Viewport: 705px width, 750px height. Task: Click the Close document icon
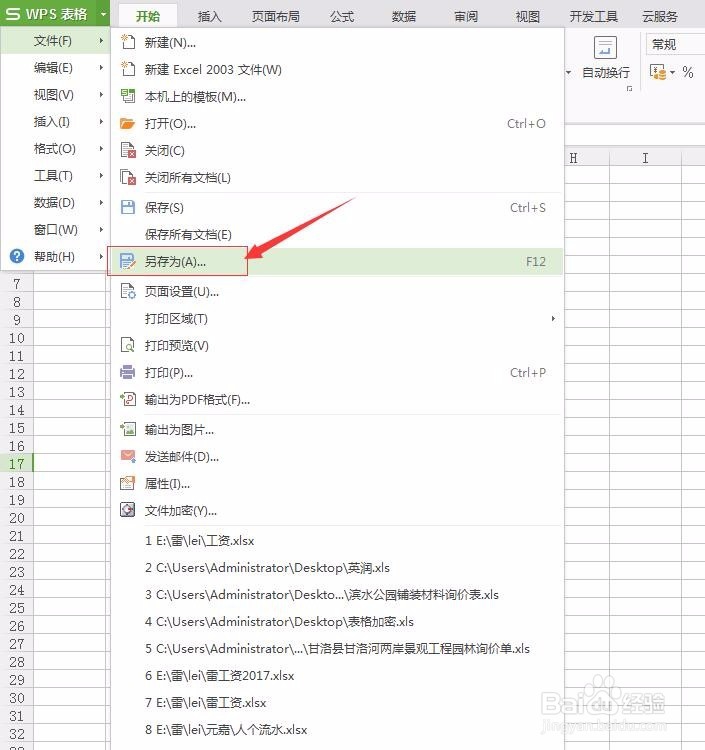coord(127,150)
